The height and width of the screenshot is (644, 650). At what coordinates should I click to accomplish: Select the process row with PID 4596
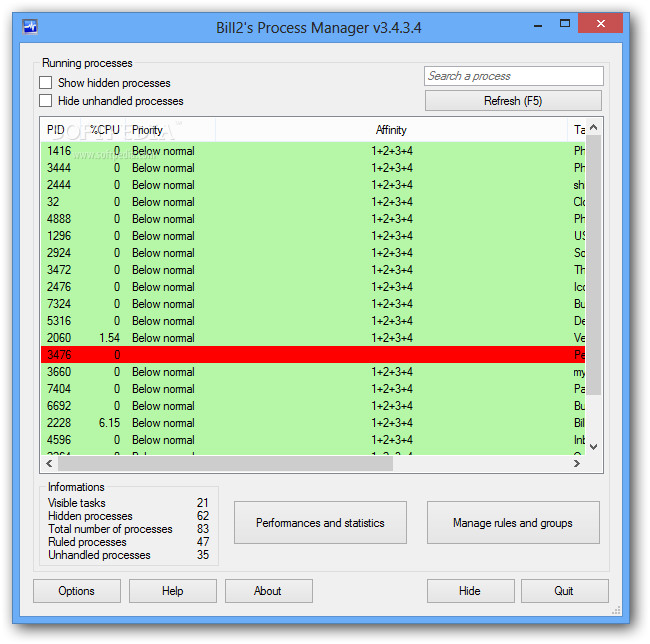coord(313,440)
